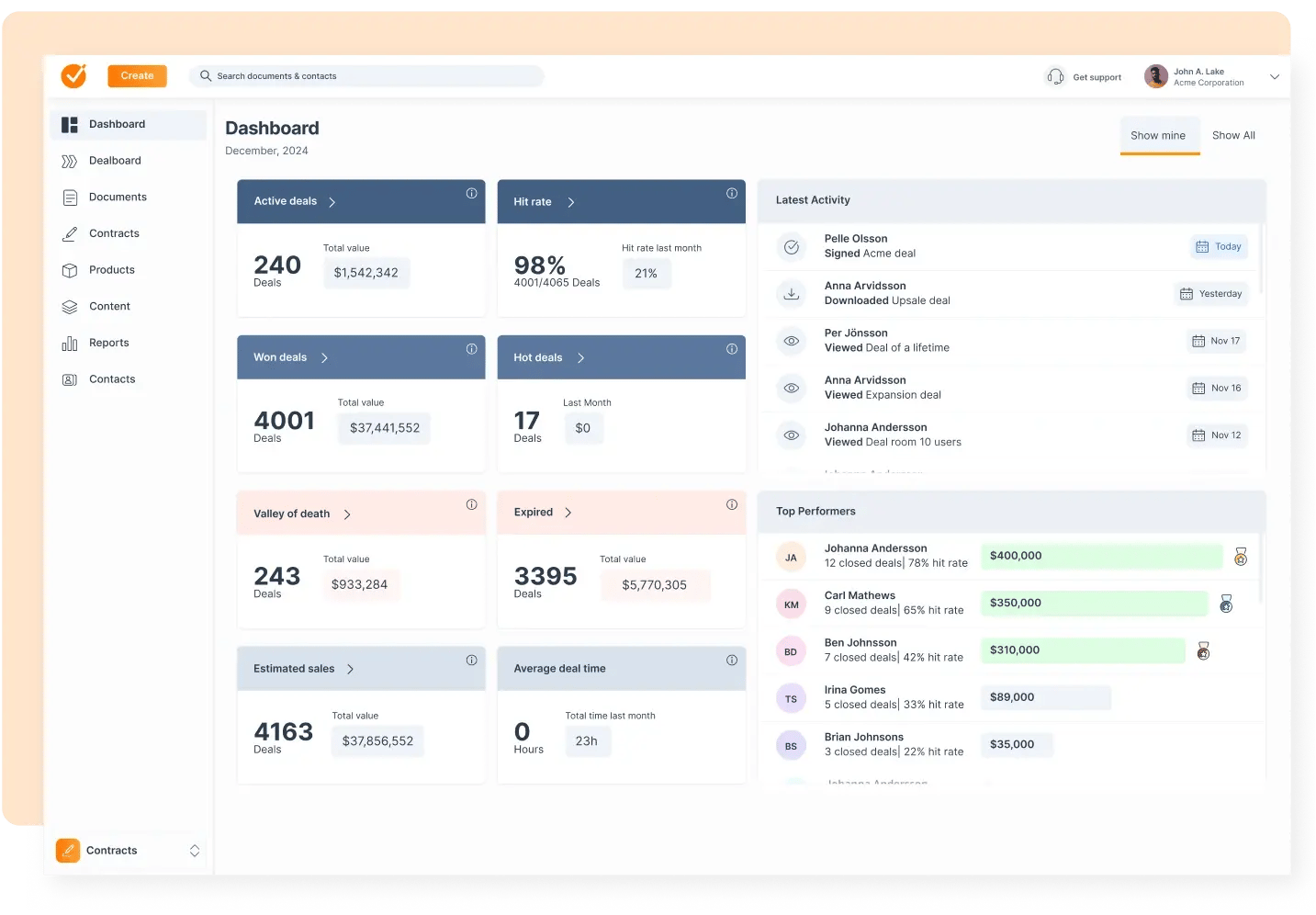The height and width of the screenshot is (915, 1316).
Task: Click the search magnifier icon
Action: tap(206, 76)
